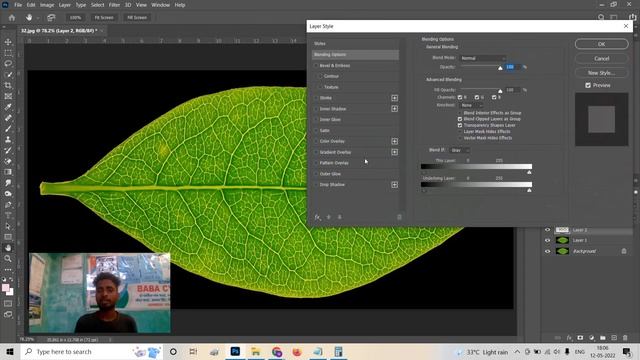640x360 pixels.
Task: Open the Home screen icon
Action: point(12,18)
